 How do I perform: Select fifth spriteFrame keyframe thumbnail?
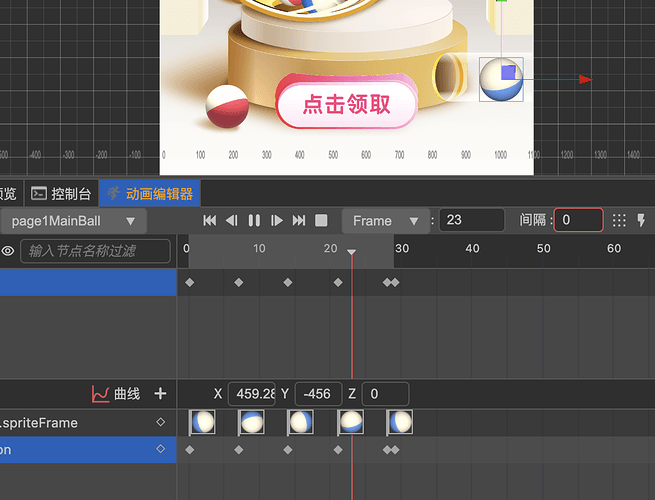[400, 422]
